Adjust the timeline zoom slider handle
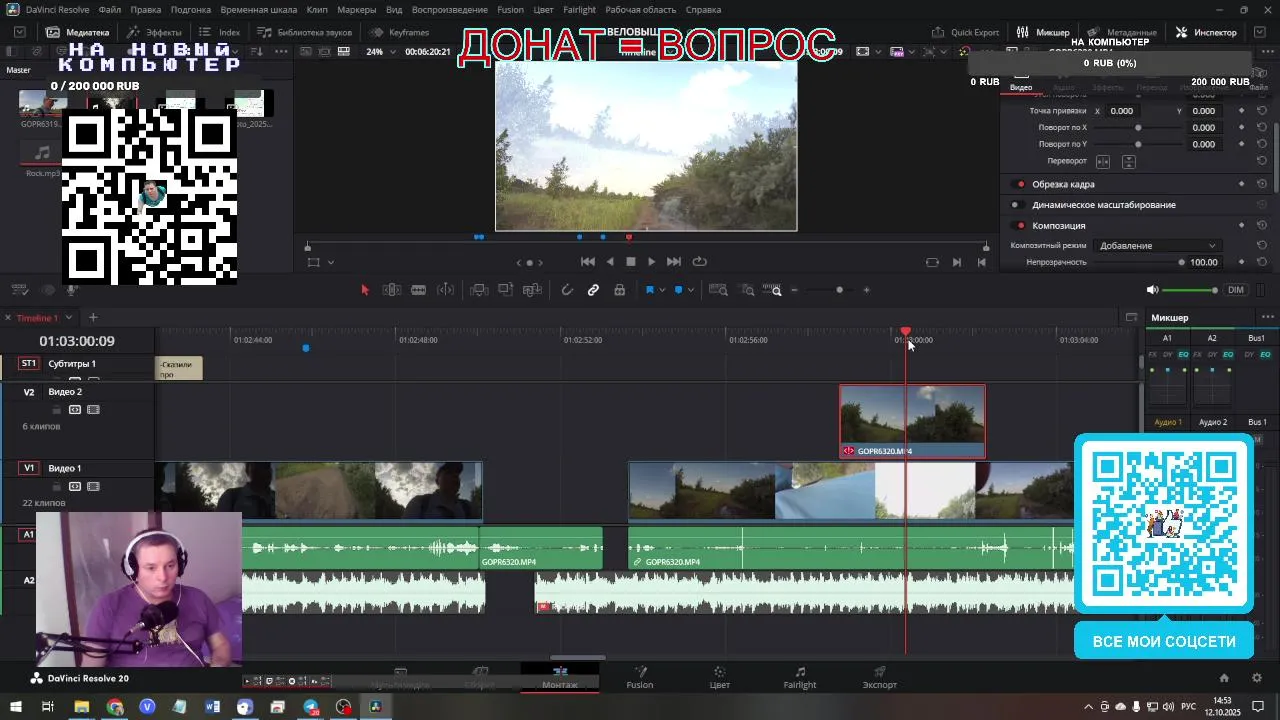1280x720 pixels. [839, 290]
